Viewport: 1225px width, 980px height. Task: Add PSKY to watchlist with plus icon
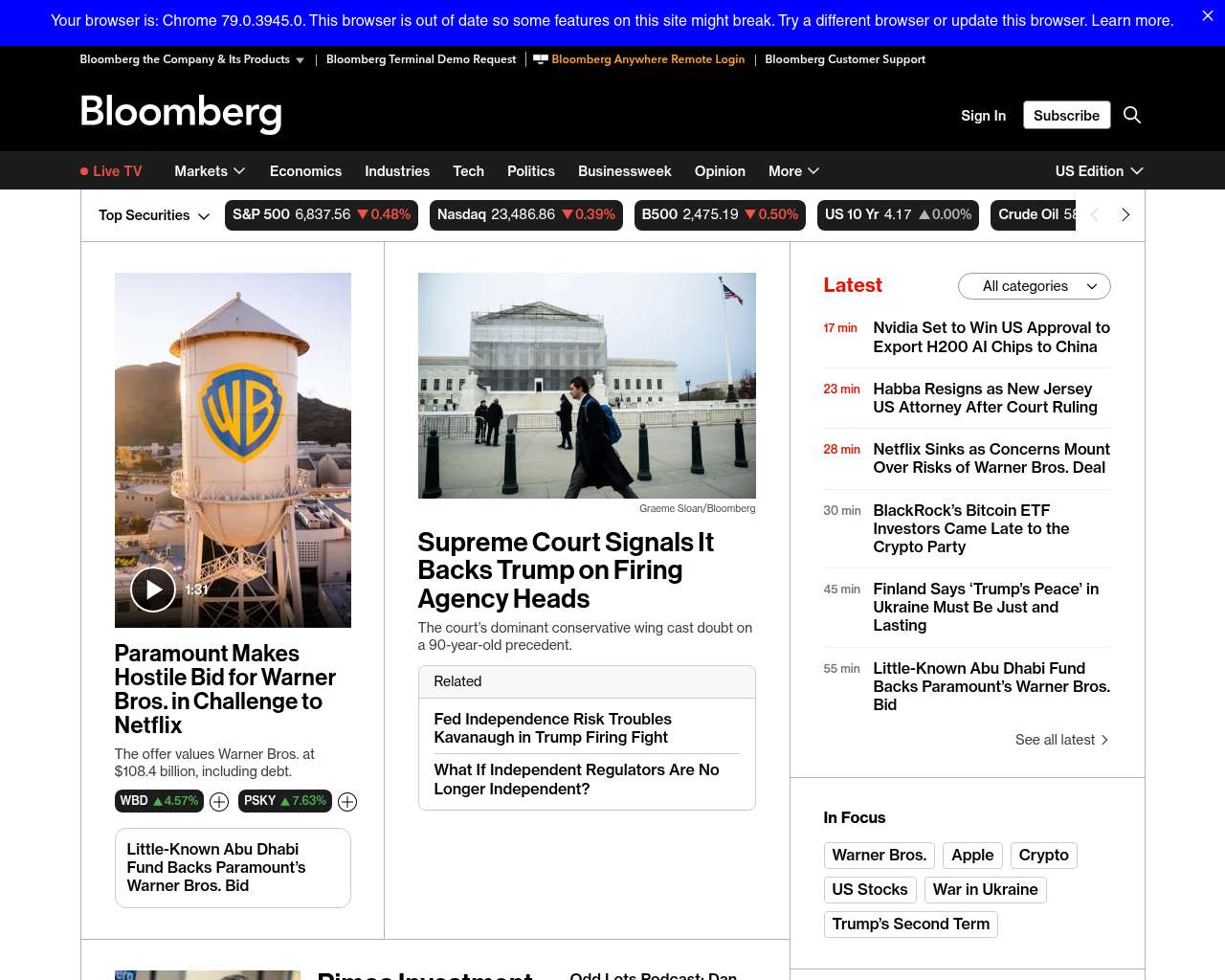coord(347,802)
